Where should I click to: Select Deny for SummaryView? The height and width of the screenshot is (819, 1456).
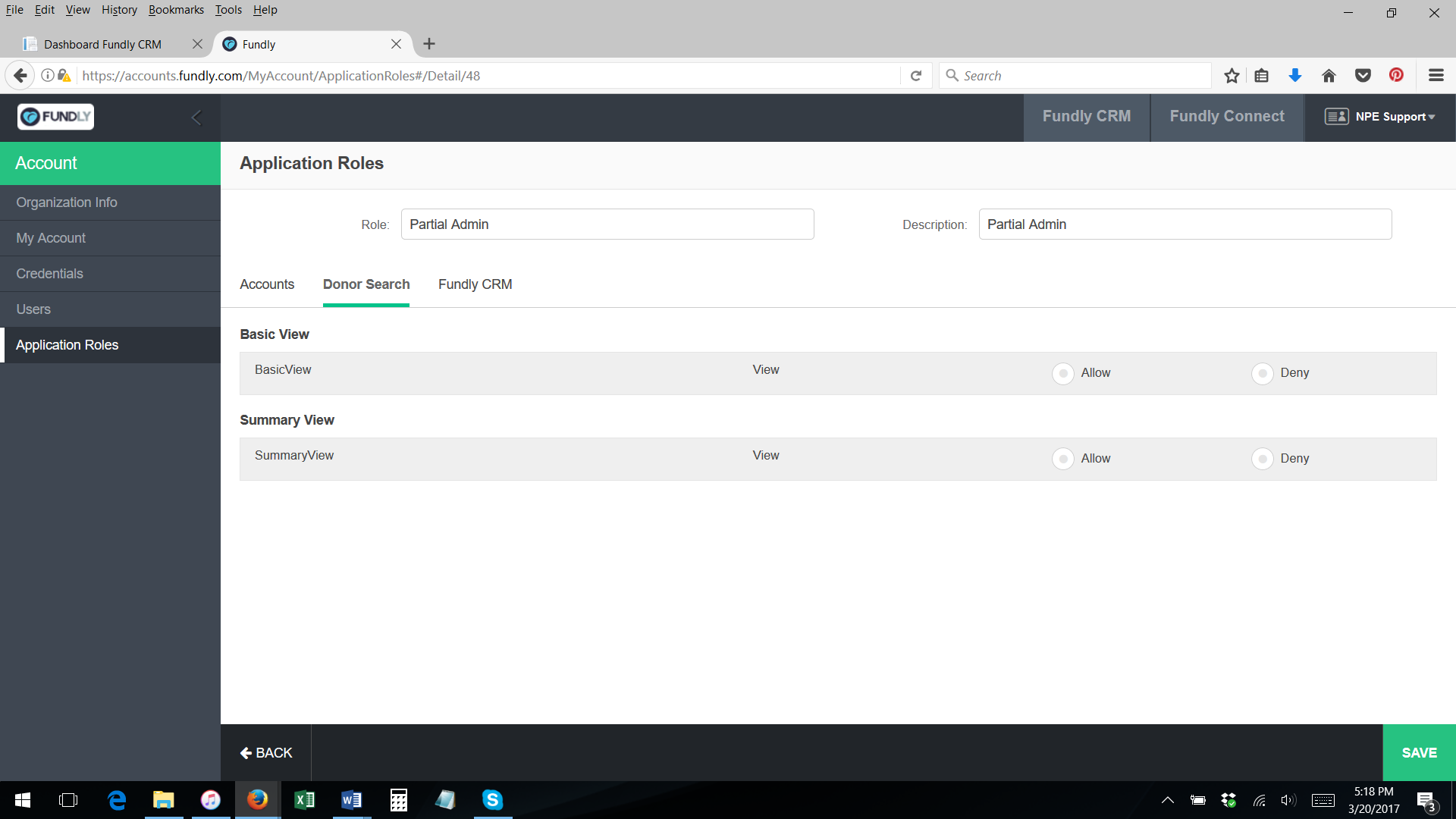[1263, 459]
